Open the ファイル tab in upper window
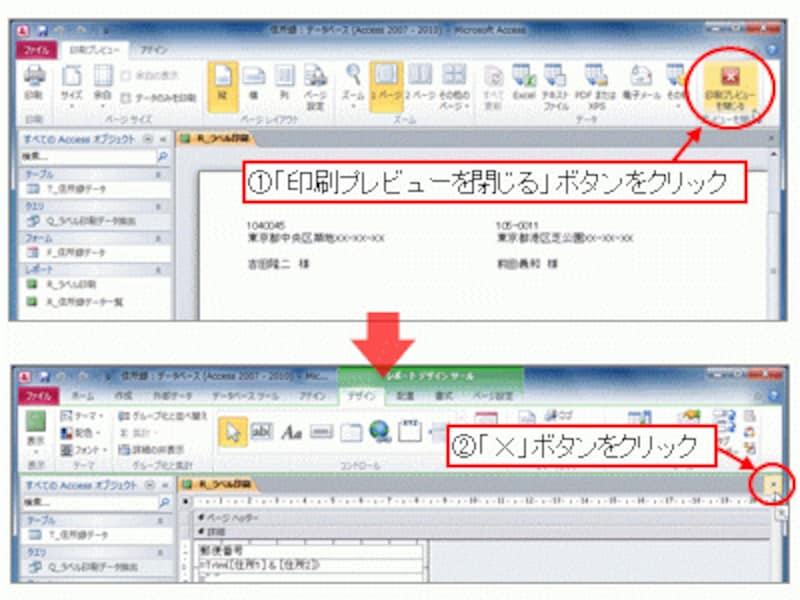The image size is (800, 600). coord(36,50)
